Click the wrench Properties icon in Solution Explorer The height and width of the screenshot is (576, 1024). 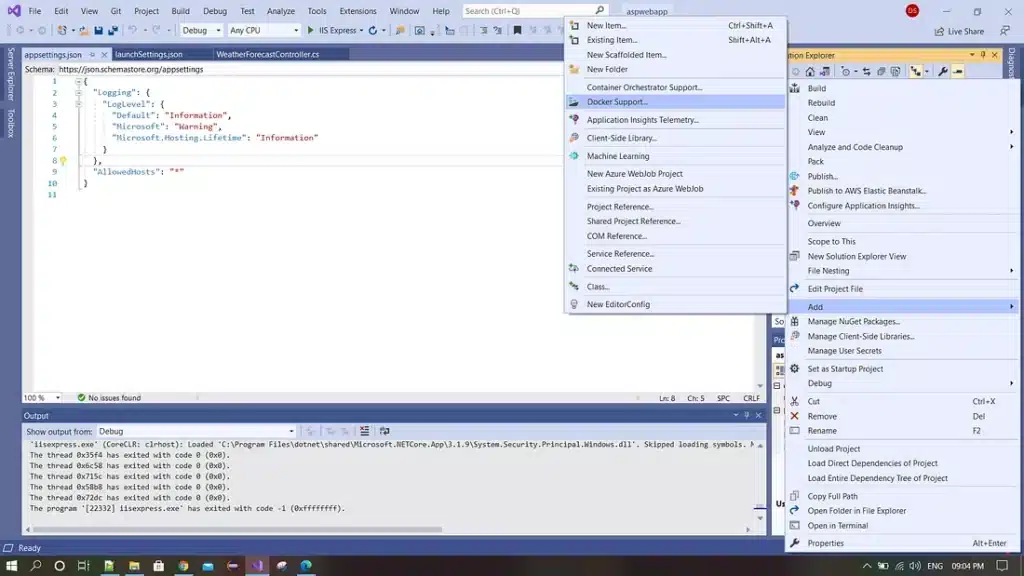coord(942,72)
